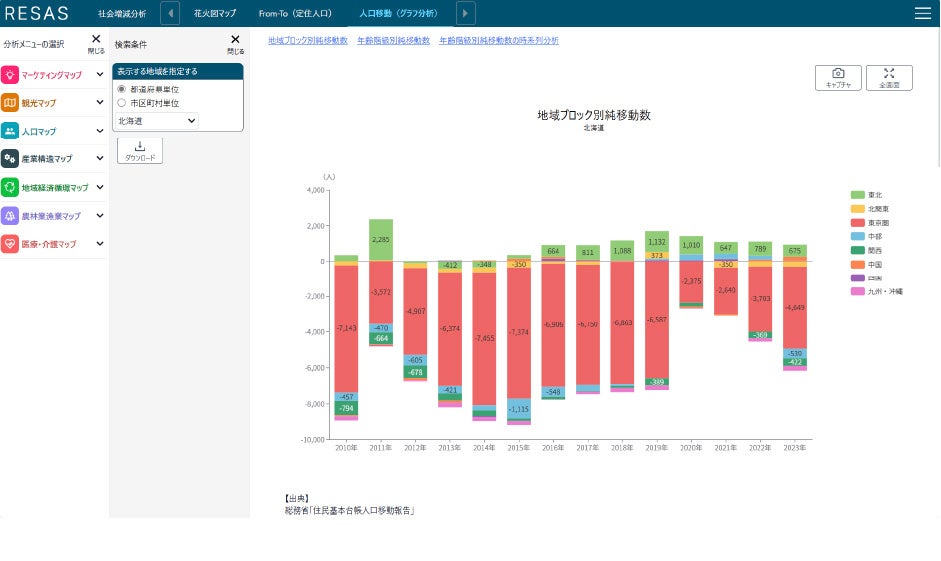Screen dimensions: 941x561
Task: Switch to the 花火図マップ tab
Action: (215, 13)
